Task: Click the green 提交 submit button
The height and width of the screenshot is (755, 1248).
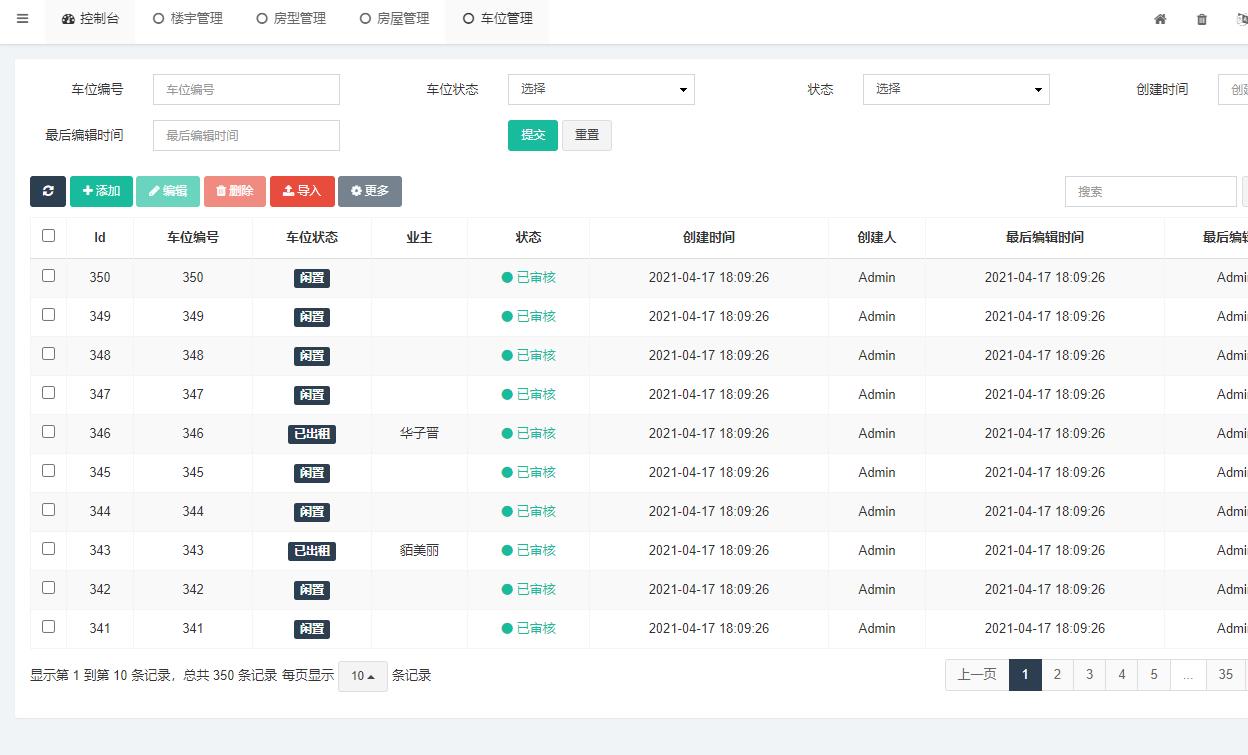Action: coord(533,135)
